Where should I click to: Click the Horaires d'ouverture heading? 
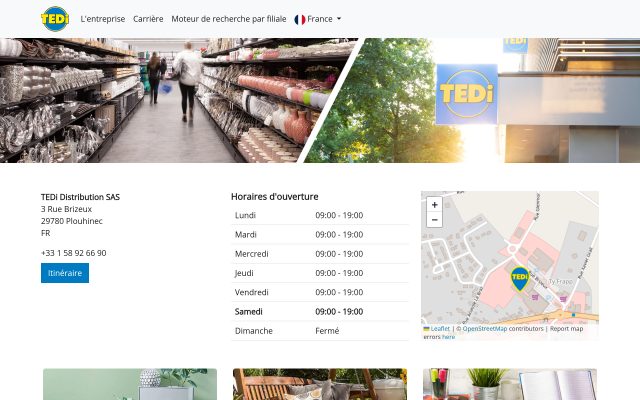pos(275,196)
